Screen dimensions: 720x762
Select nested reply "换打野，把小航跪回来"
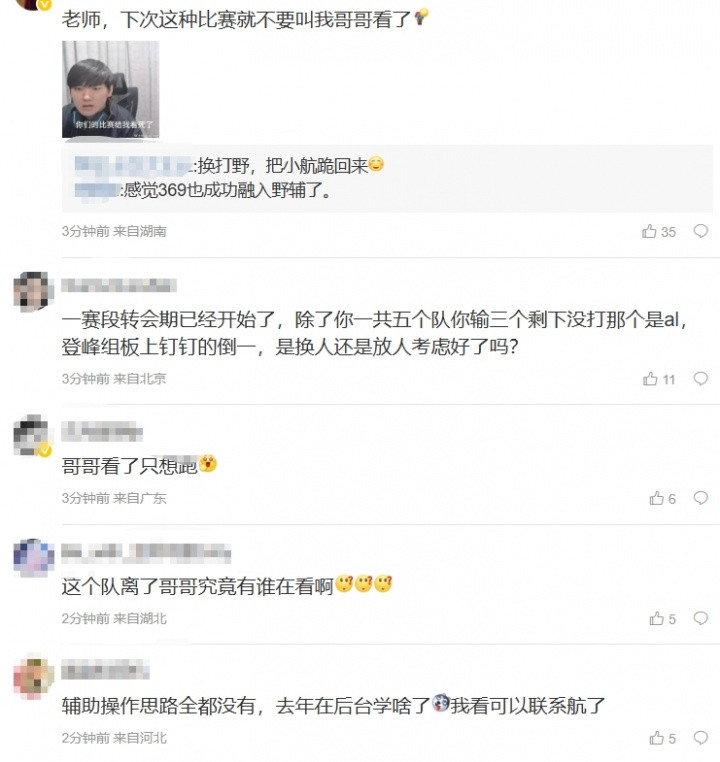288,164
